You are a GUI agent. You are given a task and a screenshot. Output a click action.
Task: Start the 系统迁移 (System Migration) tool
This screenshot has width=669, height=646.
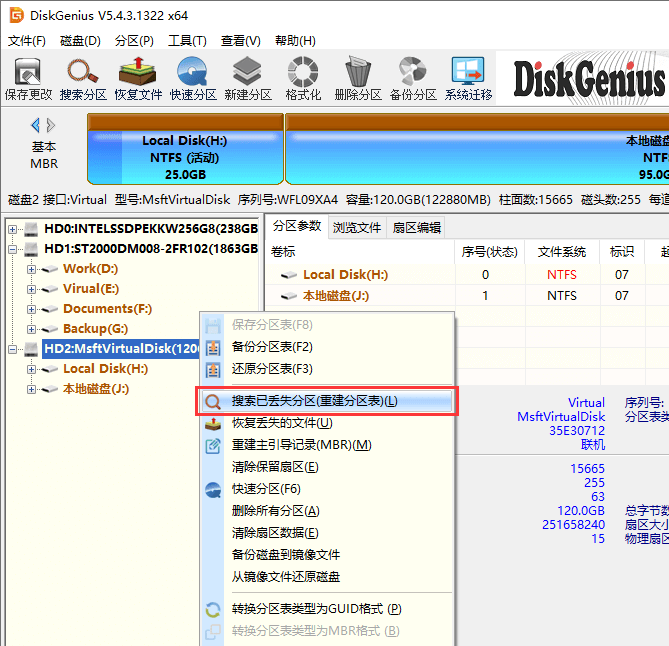(x=468, y=78)
